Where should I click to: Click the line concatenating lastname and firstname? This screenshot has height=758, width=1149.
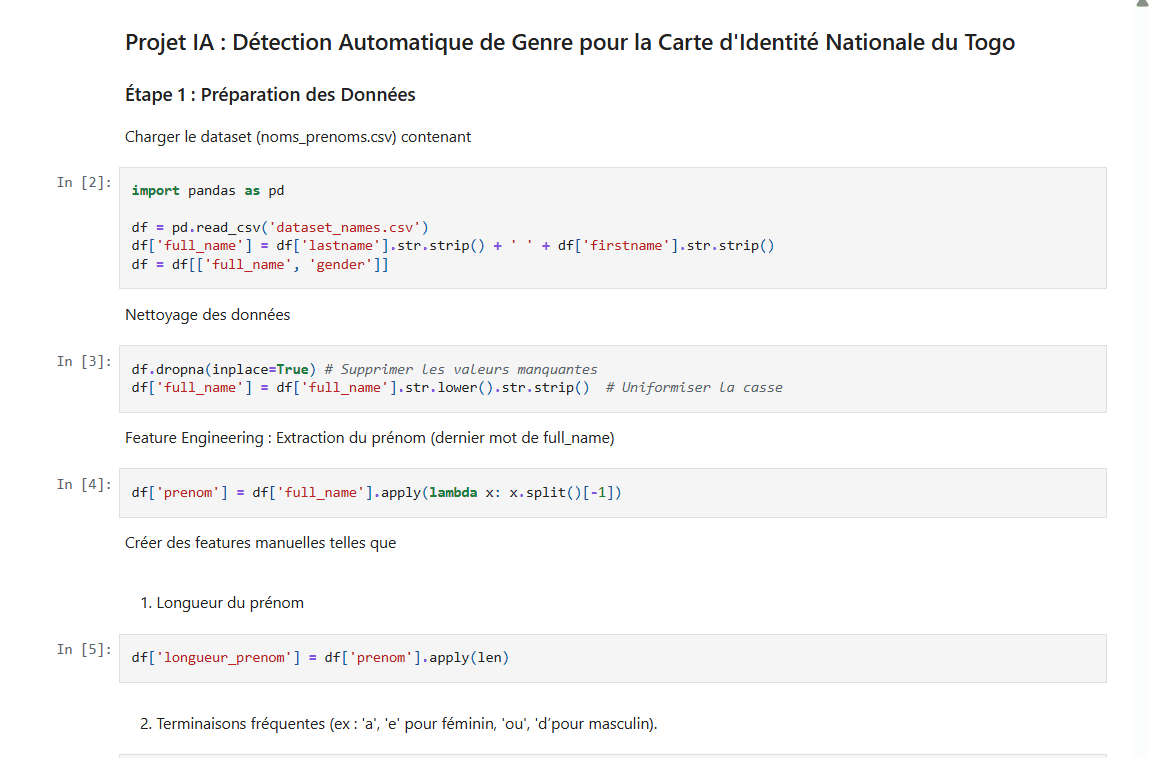tap(453, 246)
